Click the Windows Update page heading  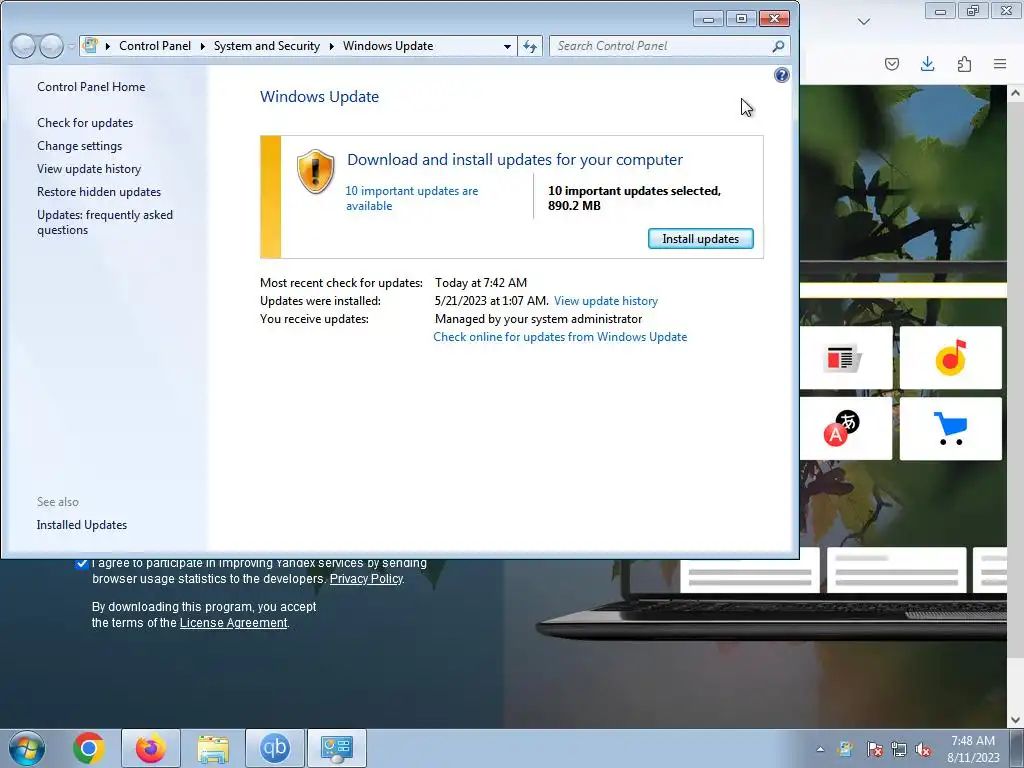click(319, 97)
